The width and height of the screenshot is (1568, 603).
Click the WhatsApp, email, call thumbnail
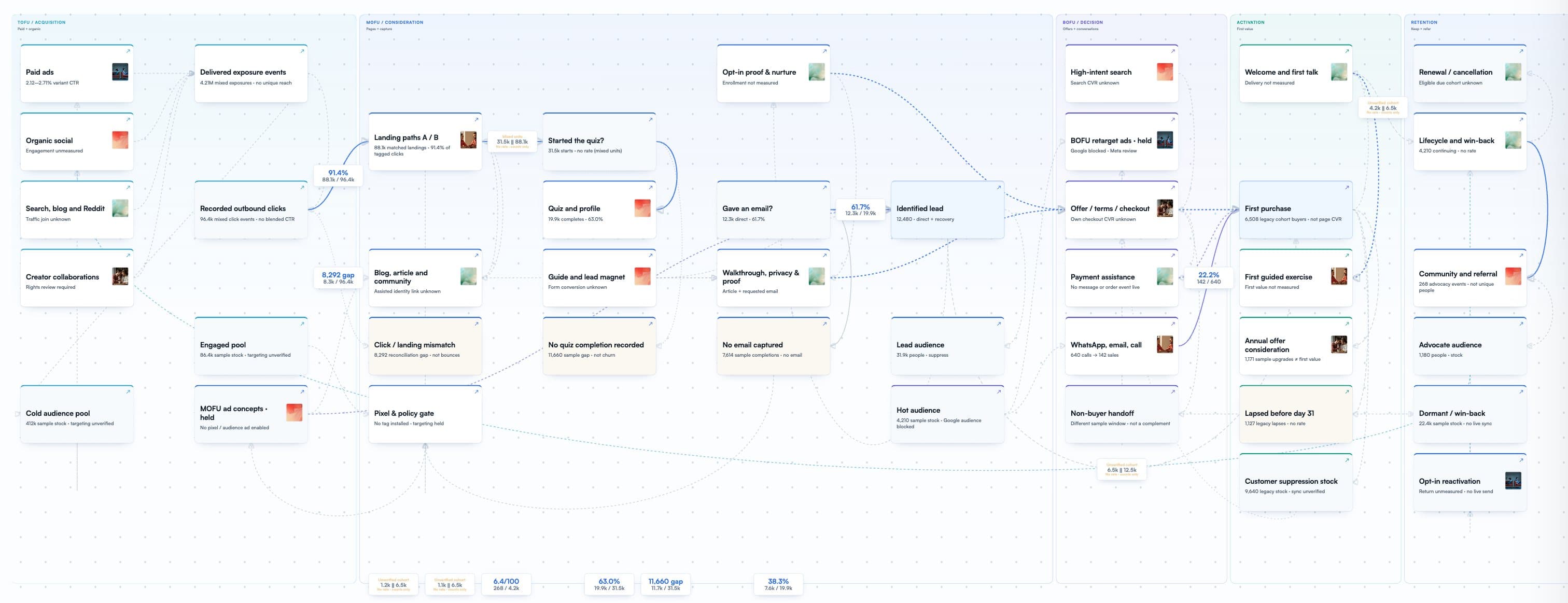click(1165, 344)
